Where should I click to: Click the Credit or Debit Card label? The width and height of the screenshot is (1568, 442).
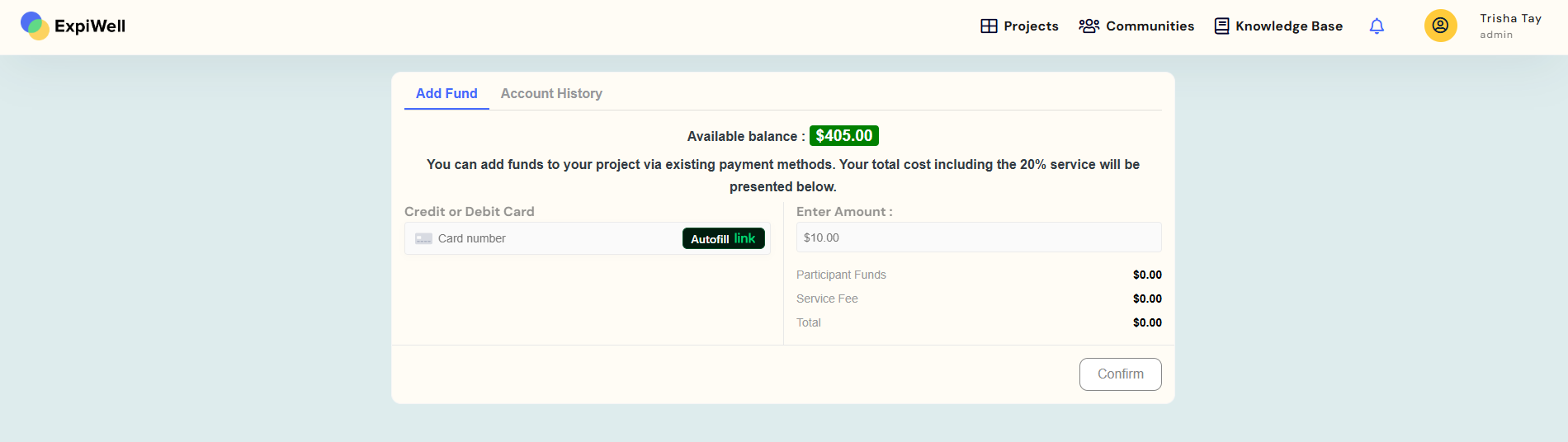(x=470, y=212)
